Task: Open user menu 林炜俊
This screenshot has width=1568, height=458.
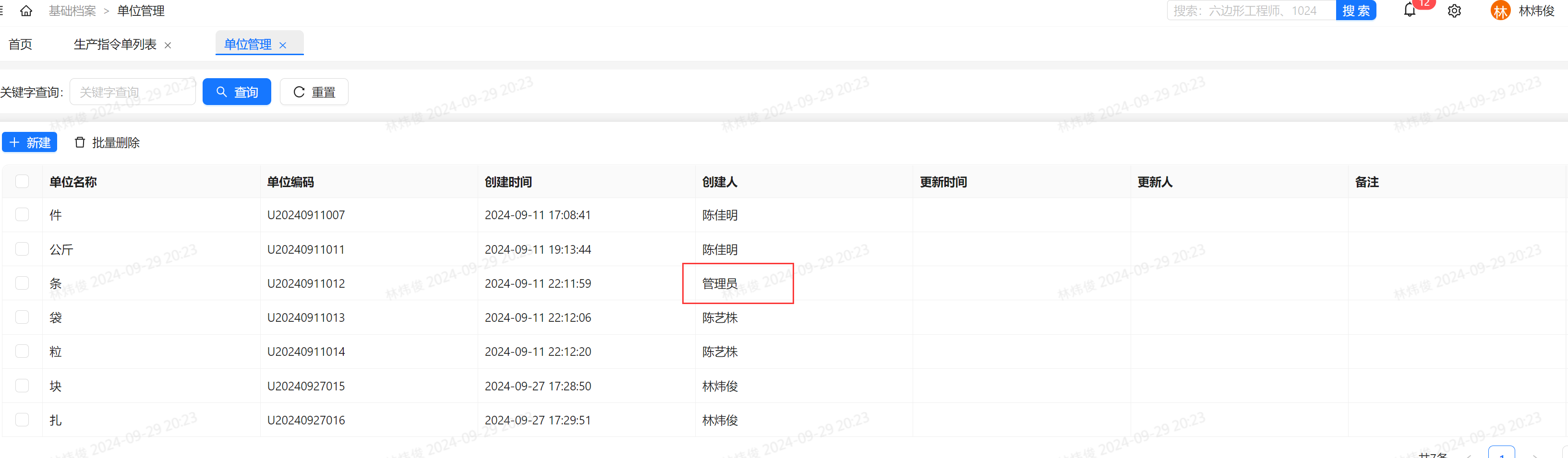Action: click(1537, 11)
